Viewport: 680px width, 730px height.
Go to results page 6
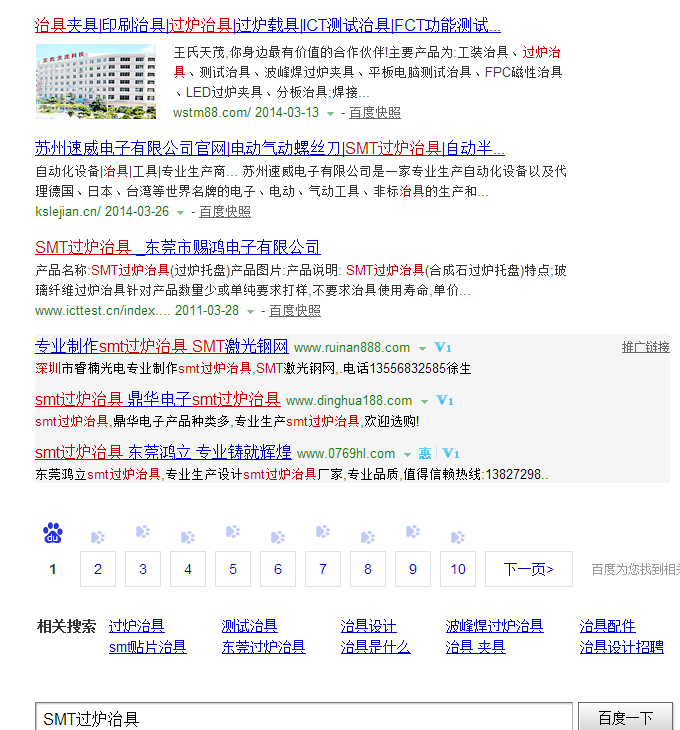[278, 569]
